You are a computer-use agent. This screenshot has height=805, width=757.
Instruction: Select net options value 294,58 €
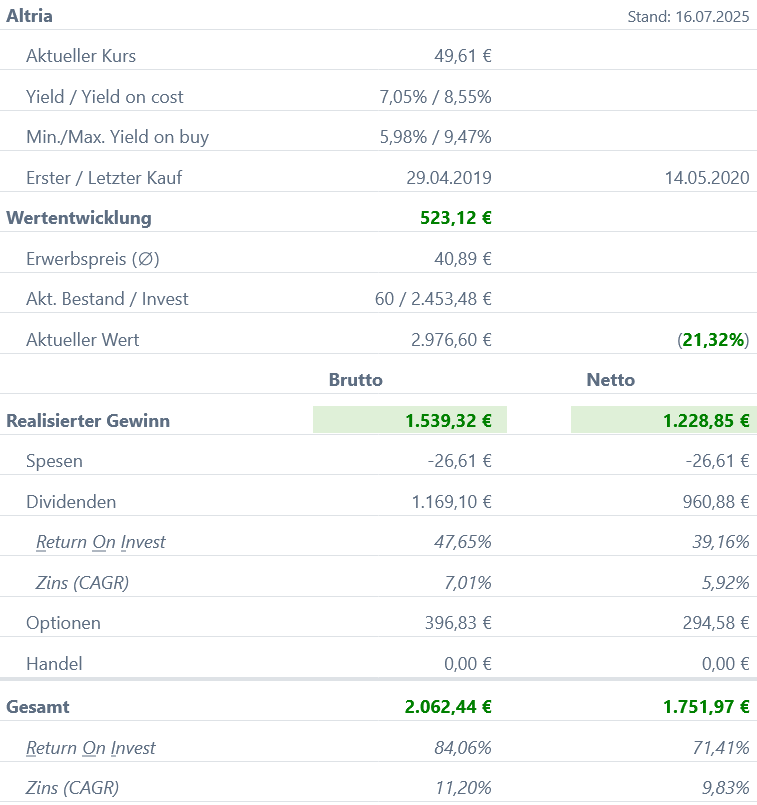point(716,623)
